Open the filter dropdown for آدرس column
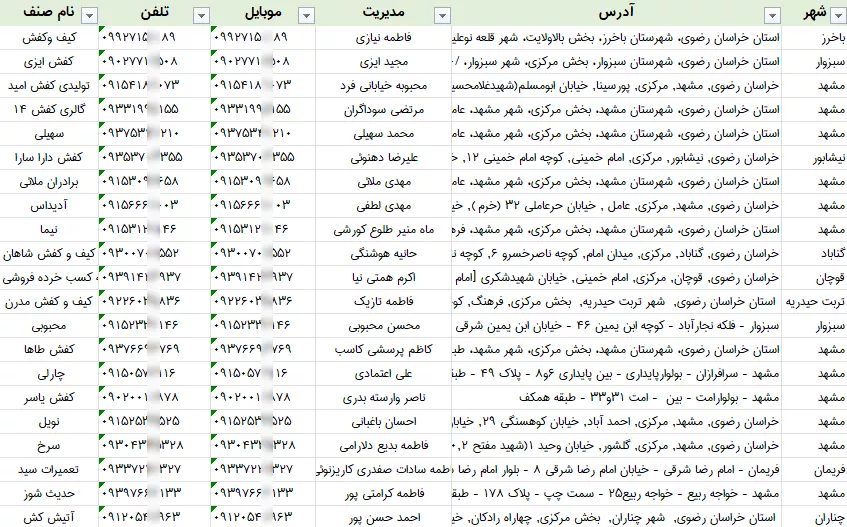Image resolution: width=847 pixels, height=527 pixels. (772, 16)
